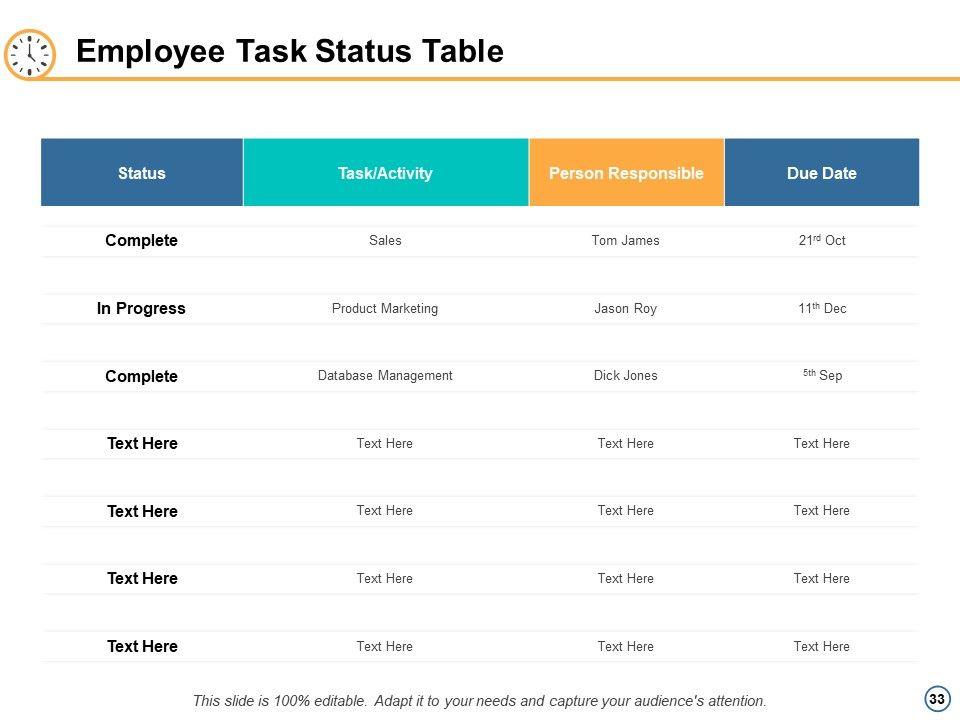The height and width of the screenshot is (720, 960).
Task: Select the Due Date column header
Action: [821, 173]
